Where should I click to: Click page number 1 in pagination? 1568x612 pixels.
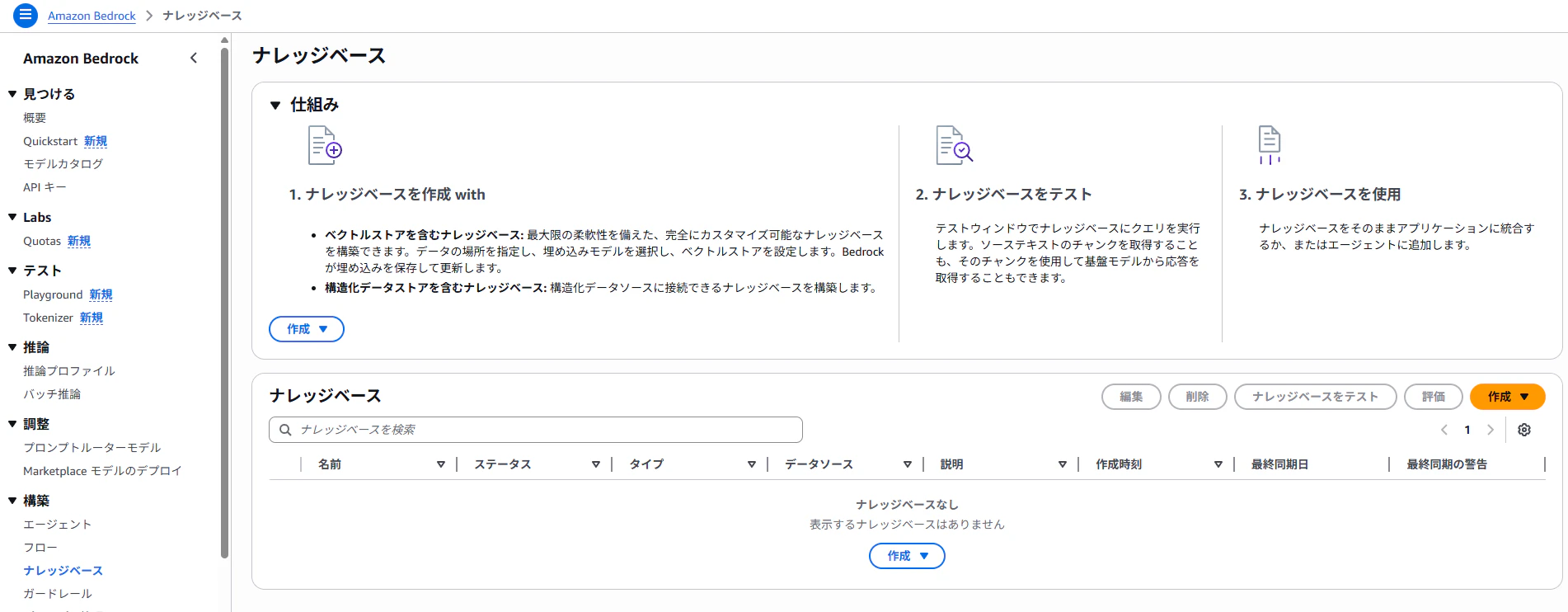pos(1467,430)
